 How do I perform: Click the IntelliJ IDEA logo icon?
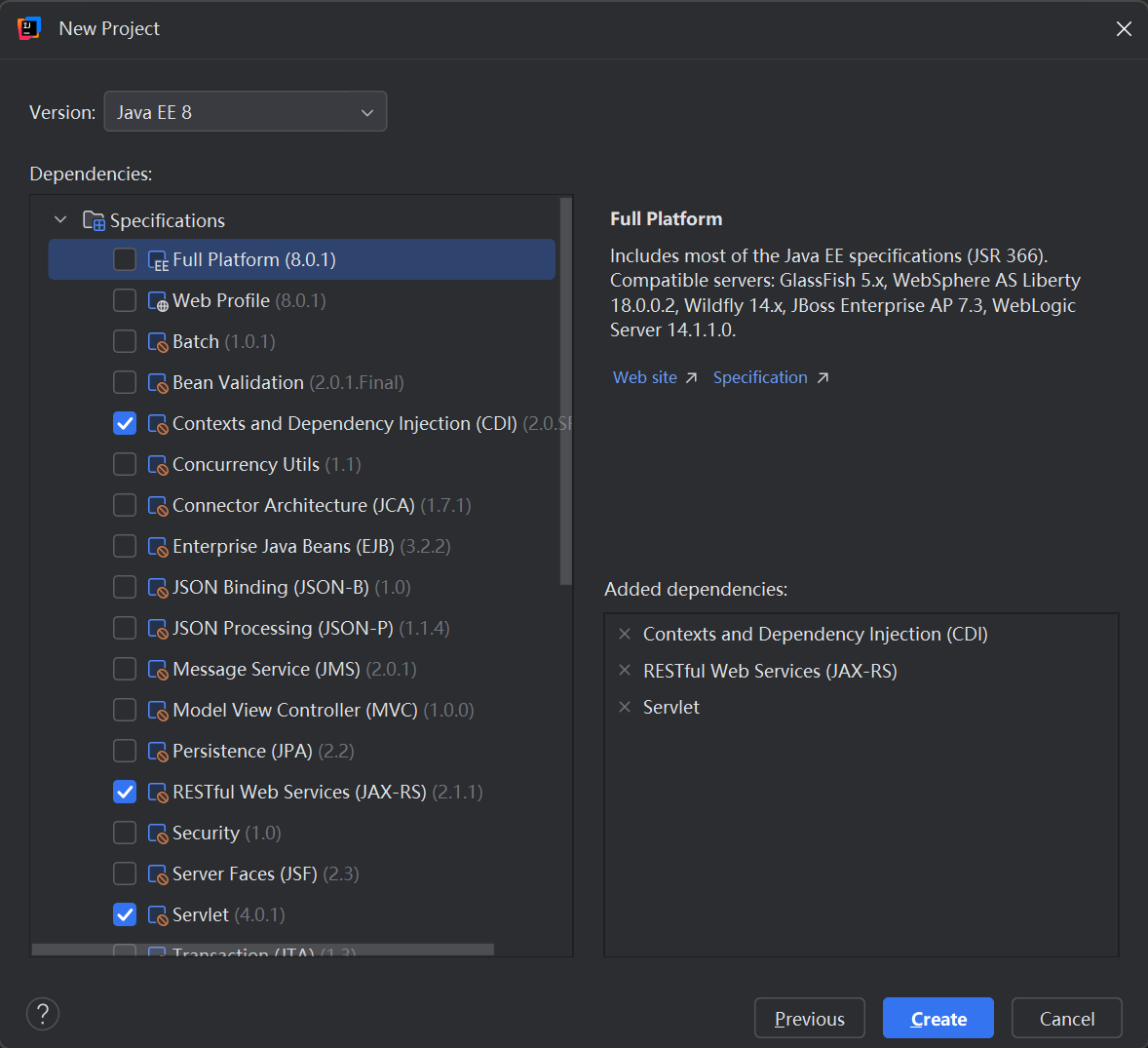point(28,28)
